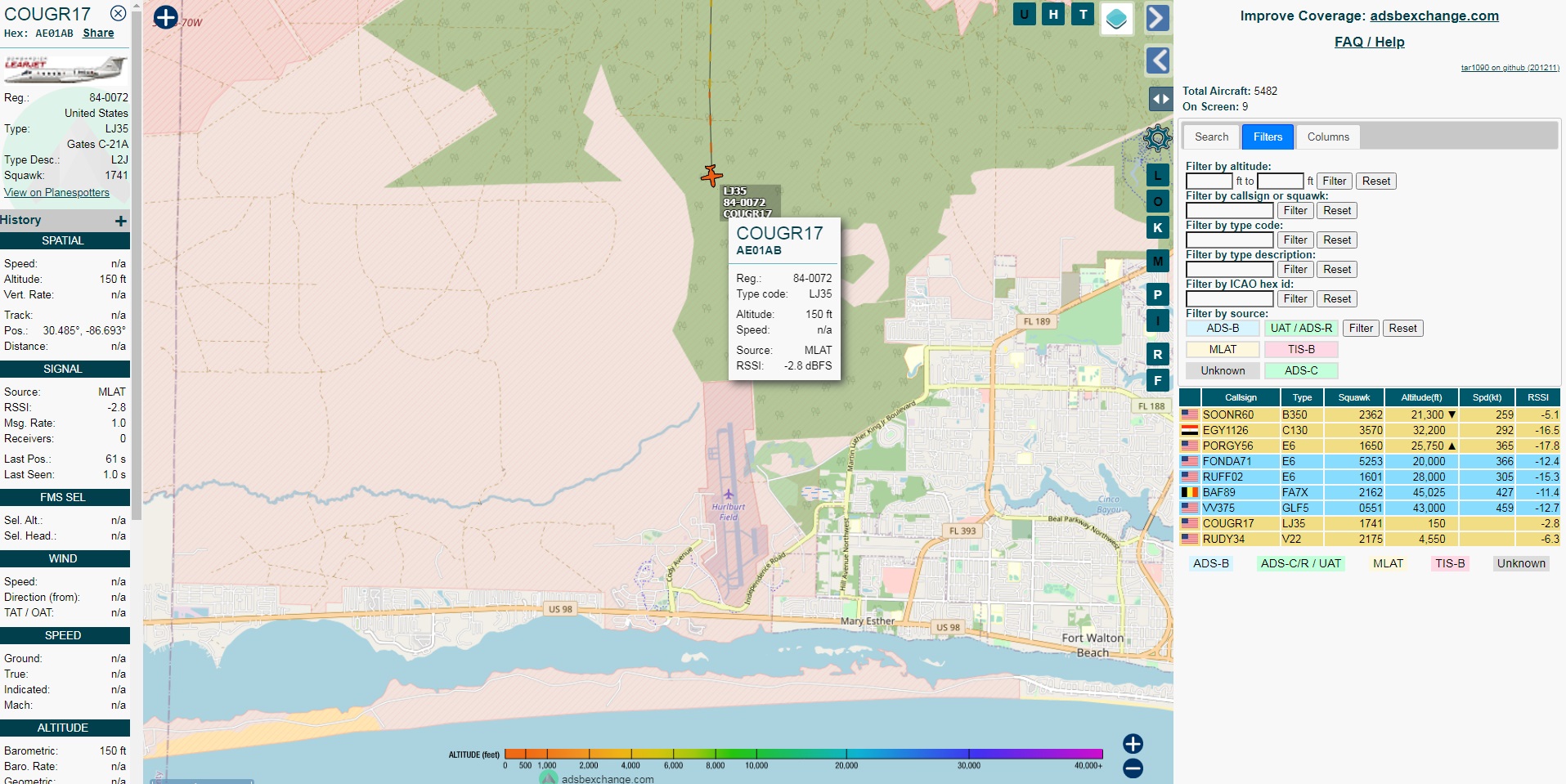This screenshot has width=1566, height=784.
Task: Toggle the K map button
Action: click(x=1157, y=227)
